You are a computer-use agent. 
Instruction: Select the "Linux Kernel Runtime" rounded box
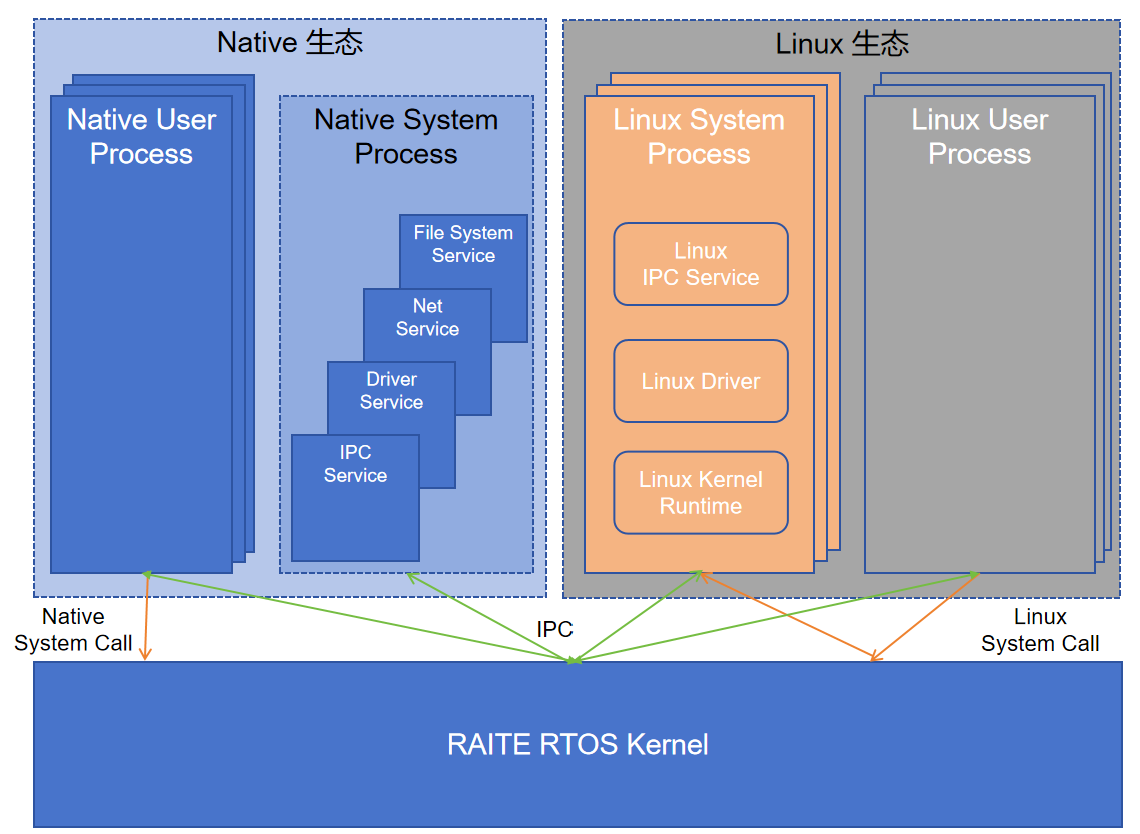tap(701, 492)
